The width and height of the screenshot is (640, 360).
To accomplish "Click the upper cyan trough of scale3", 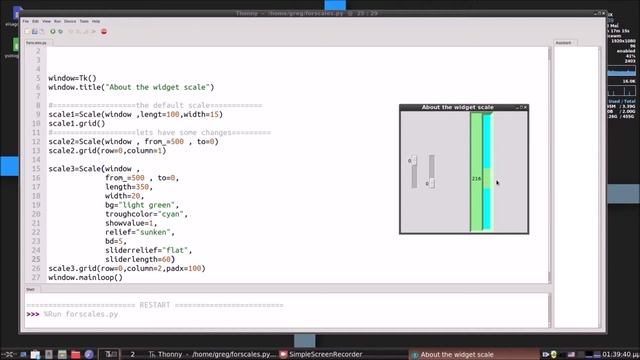I will (487, 143).
